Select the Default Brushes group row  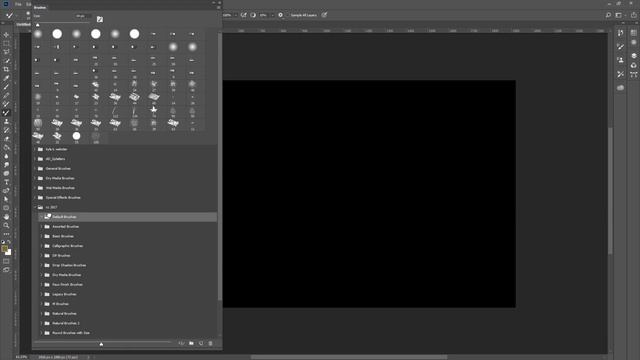[128, 217]
